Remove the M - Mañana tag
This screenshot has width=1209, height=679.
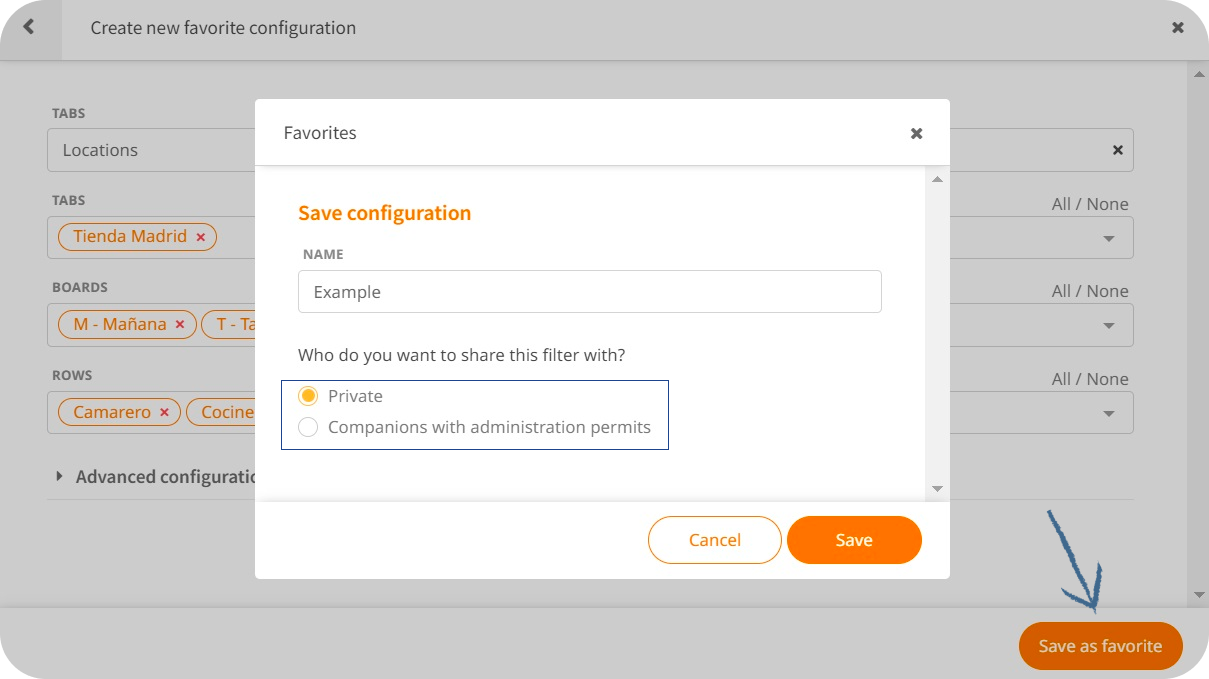coord(180,325)
